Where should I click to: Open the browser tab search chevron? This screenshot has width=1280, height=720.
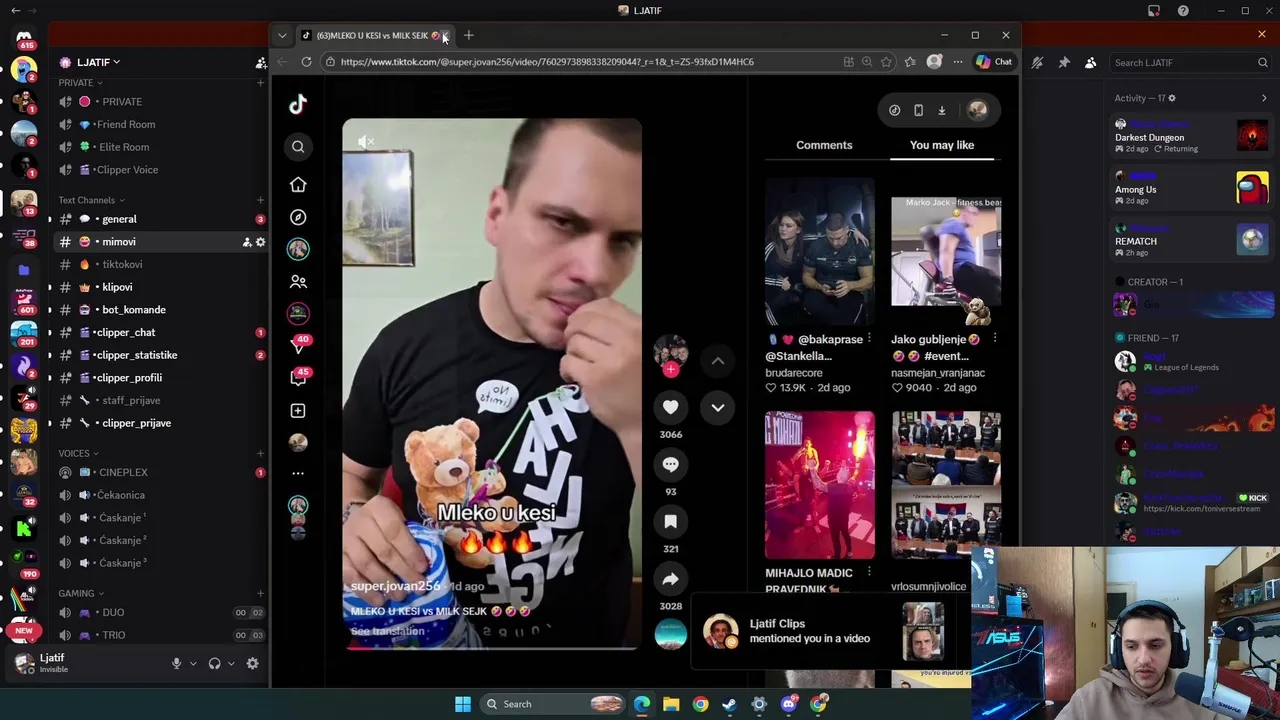tap(282, 35)
